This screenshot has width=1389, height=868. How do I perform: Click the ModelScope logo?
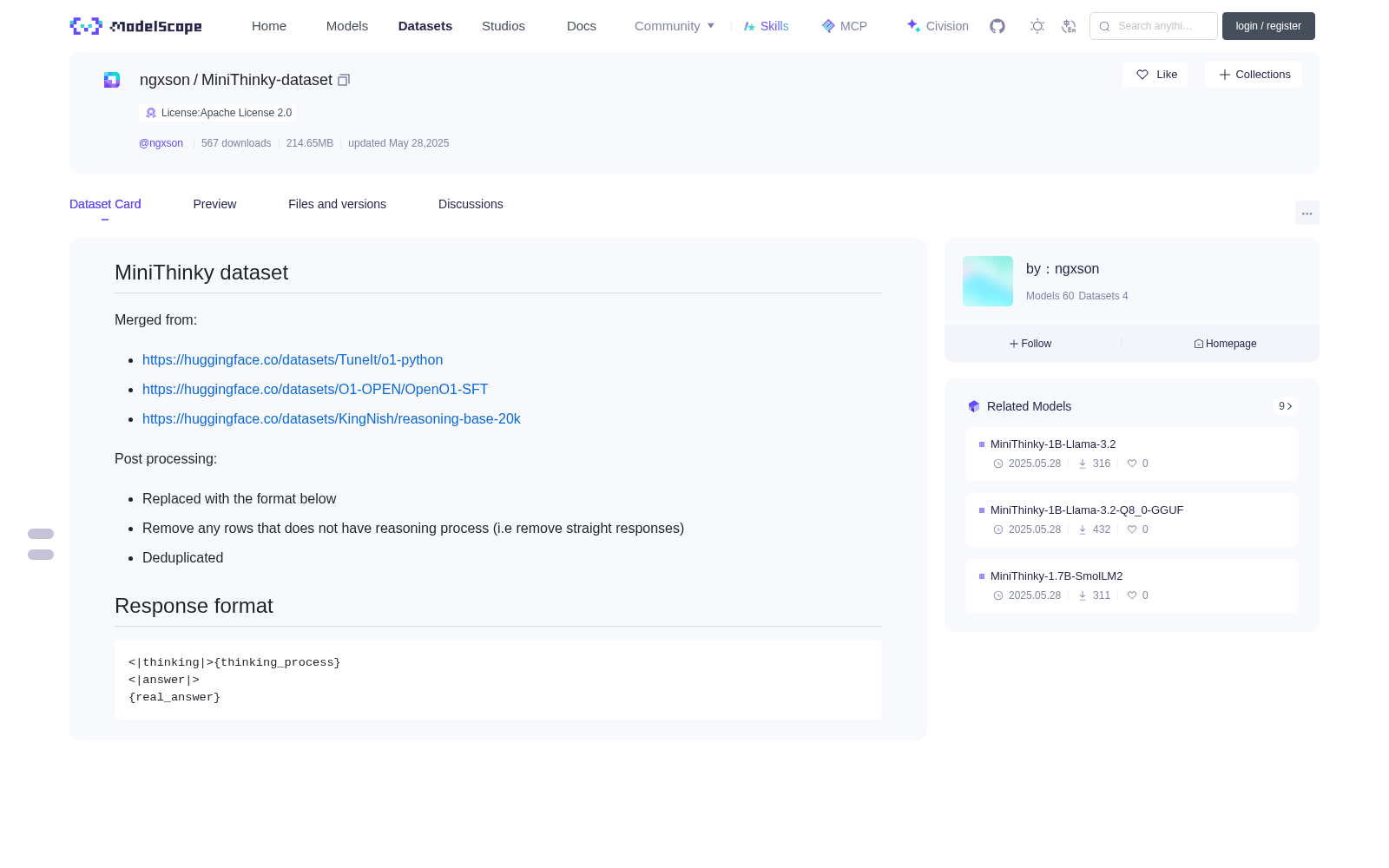(x=135, y=26)
